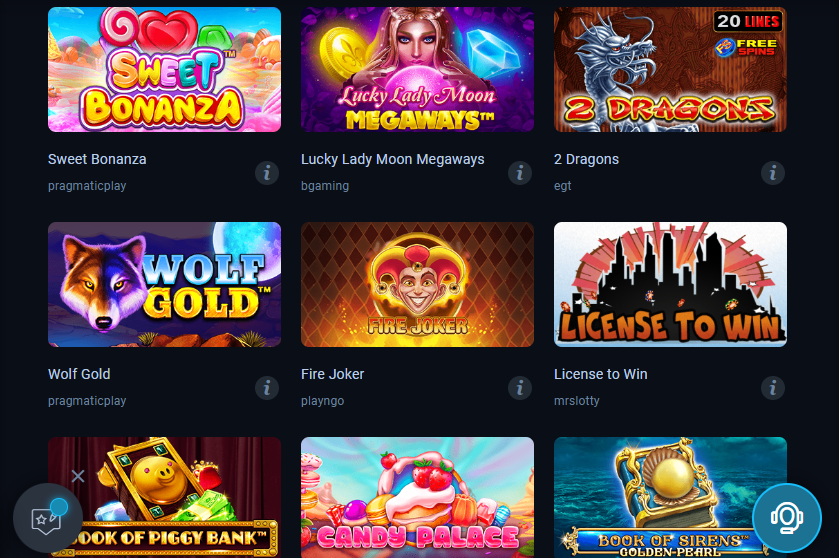The height and width of the screenshot is (558, 839).
Task: Dismiss the rewards widget with the X
Action: (x=78, y=476)
